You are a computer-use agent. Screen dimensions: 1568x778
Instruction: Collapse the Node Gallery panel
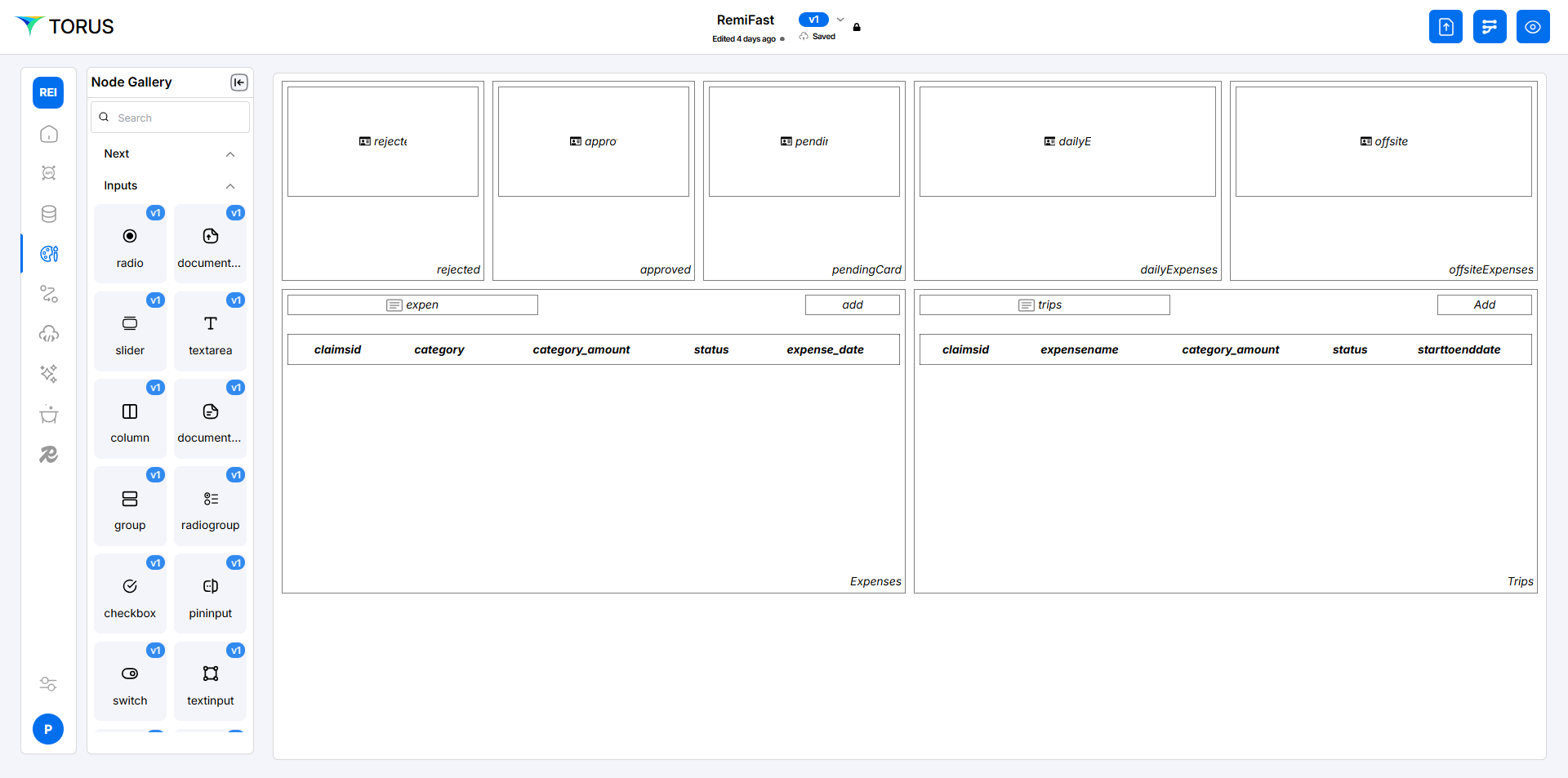click(x=238, y=82)
